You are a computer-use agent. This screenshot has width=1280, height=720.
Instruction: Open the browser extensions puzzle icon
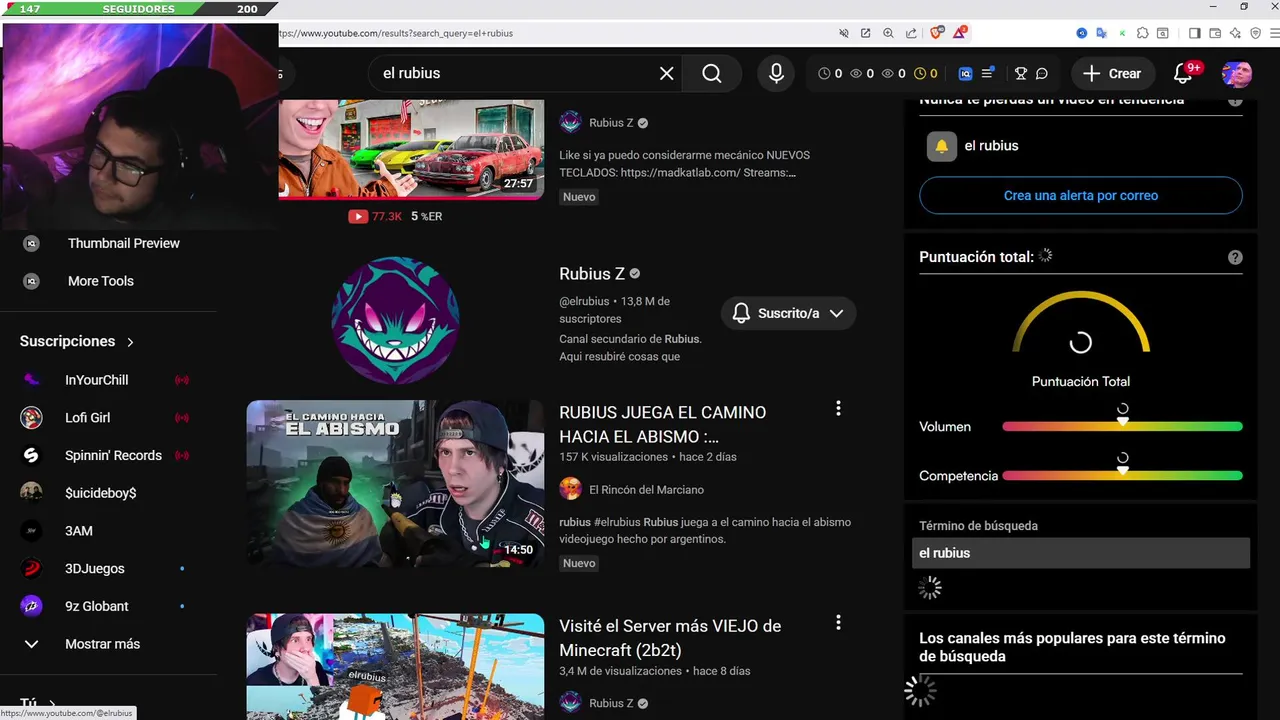[1142, 33]
